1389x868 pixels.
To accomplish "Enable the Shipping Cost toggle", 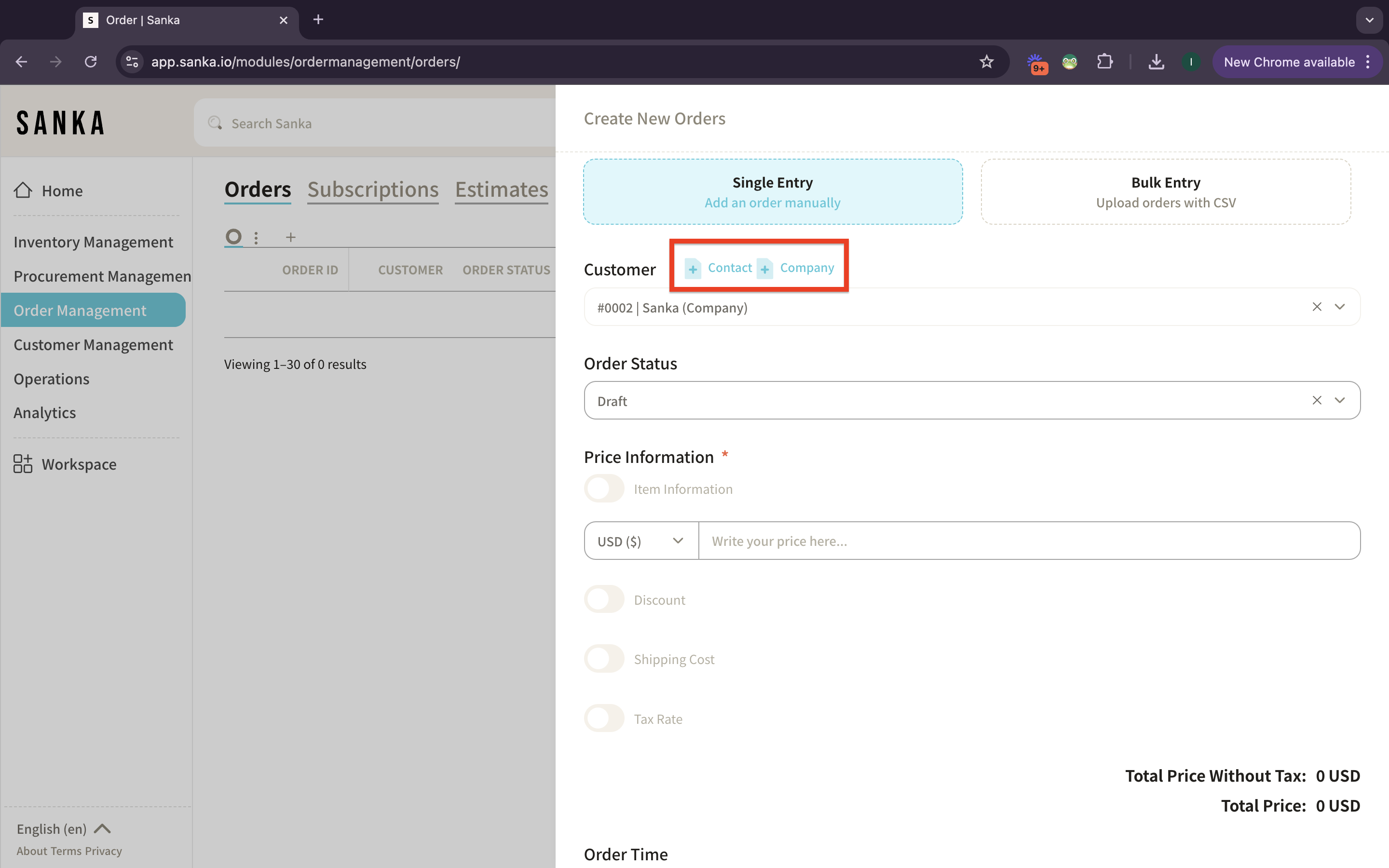I will (604, 658).
